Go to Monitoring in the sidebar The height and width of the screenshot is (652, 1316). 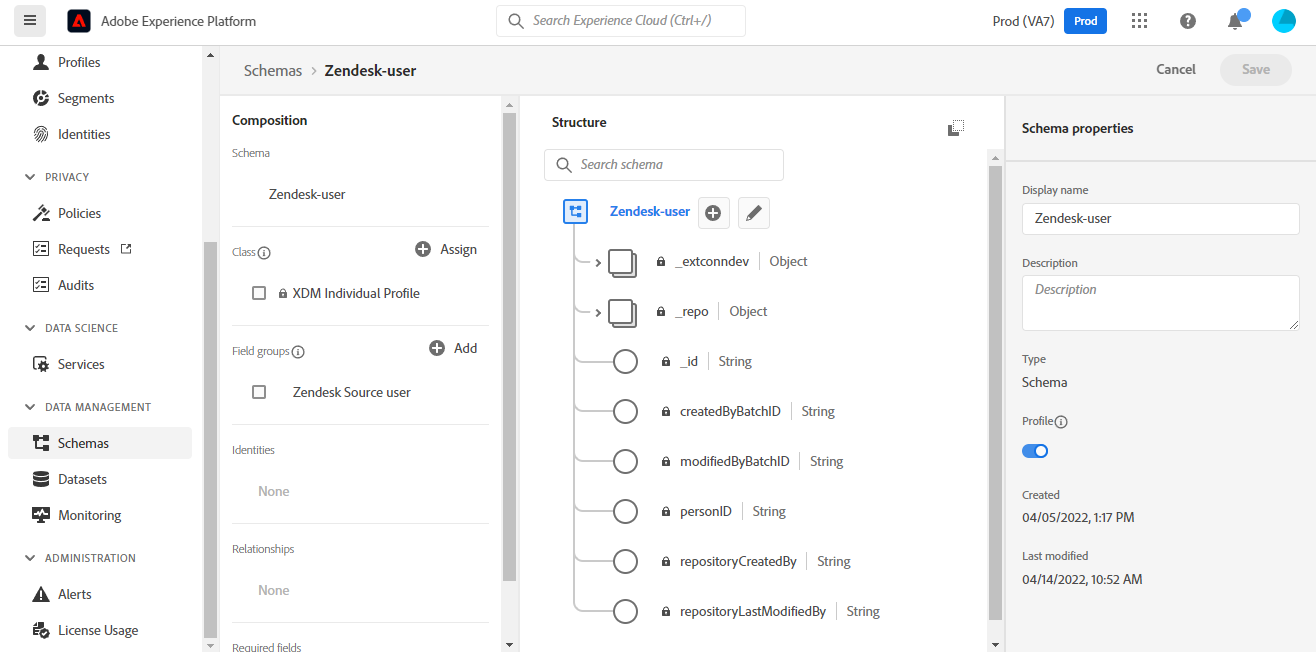(89, 515)
